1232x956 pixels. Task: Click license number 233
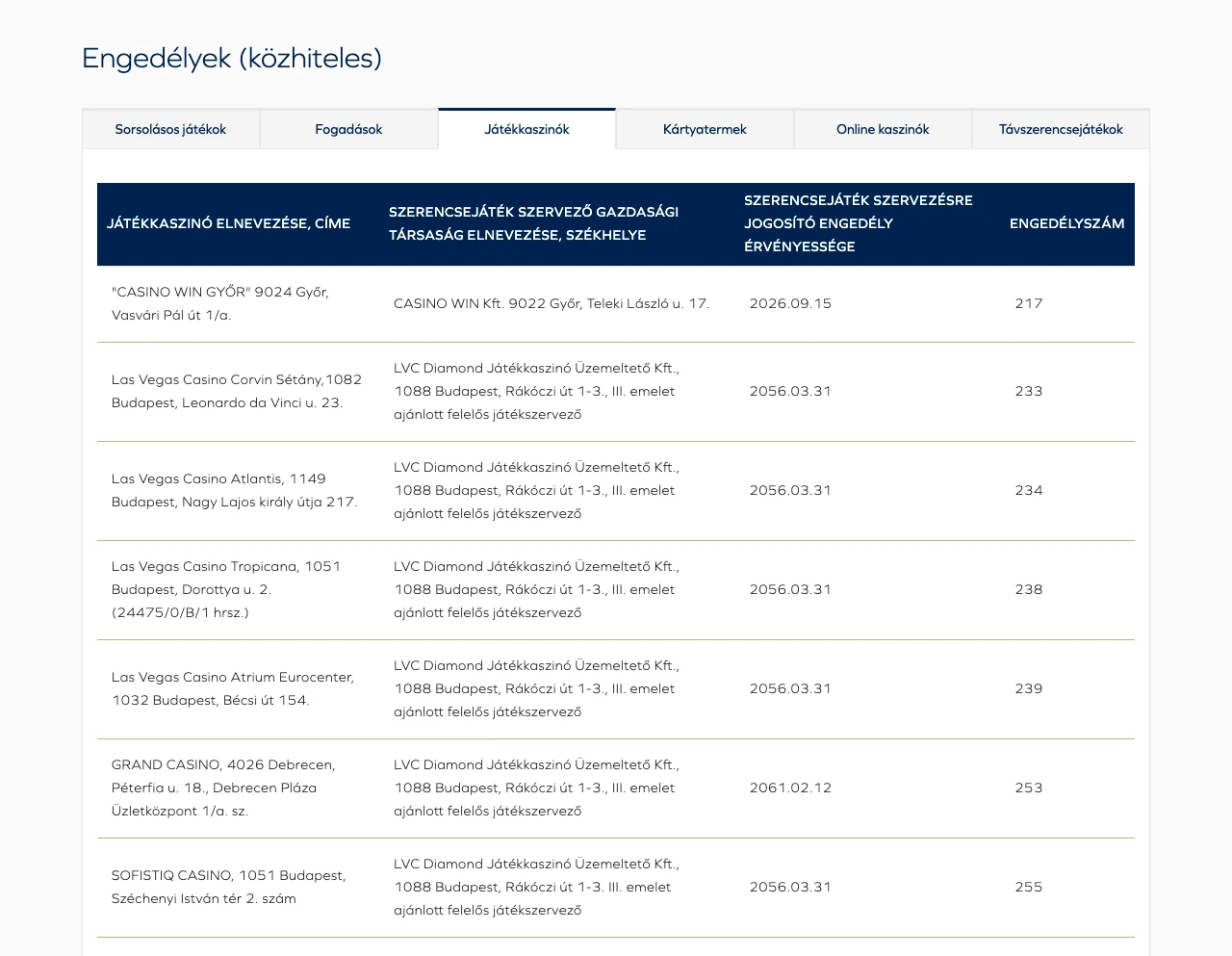point(1029,392)
